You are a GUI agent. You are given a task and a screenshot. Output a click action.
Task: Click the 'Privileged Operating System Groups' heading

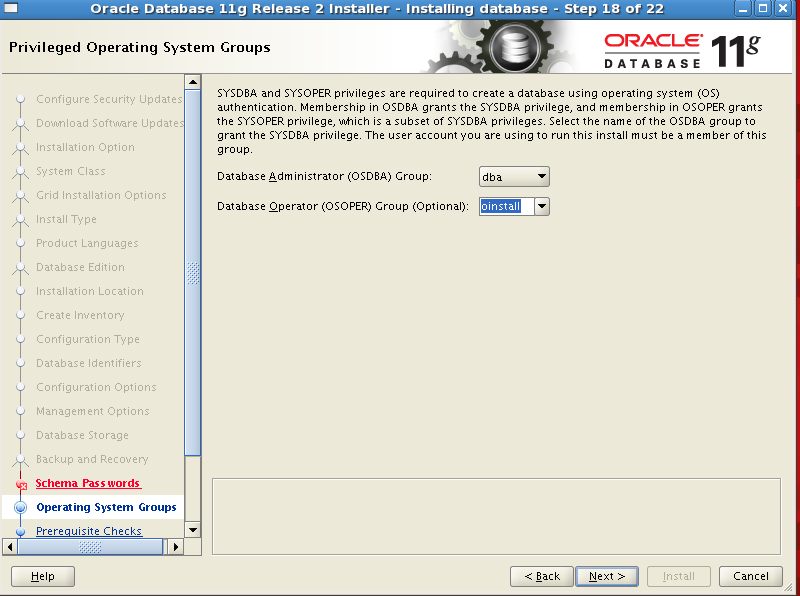tap(140, 47)
